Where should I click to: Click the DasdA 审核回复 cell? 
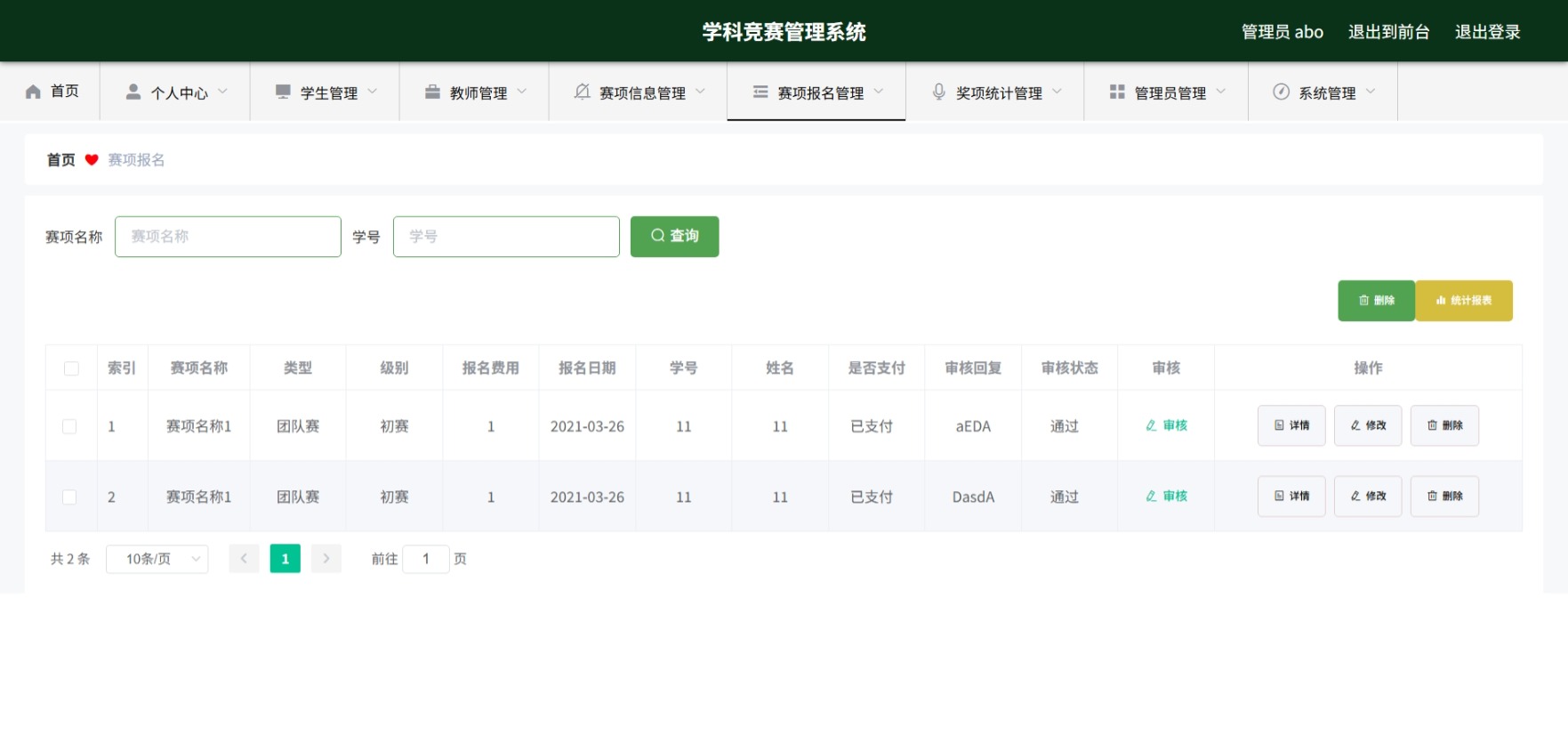[973, 497]
